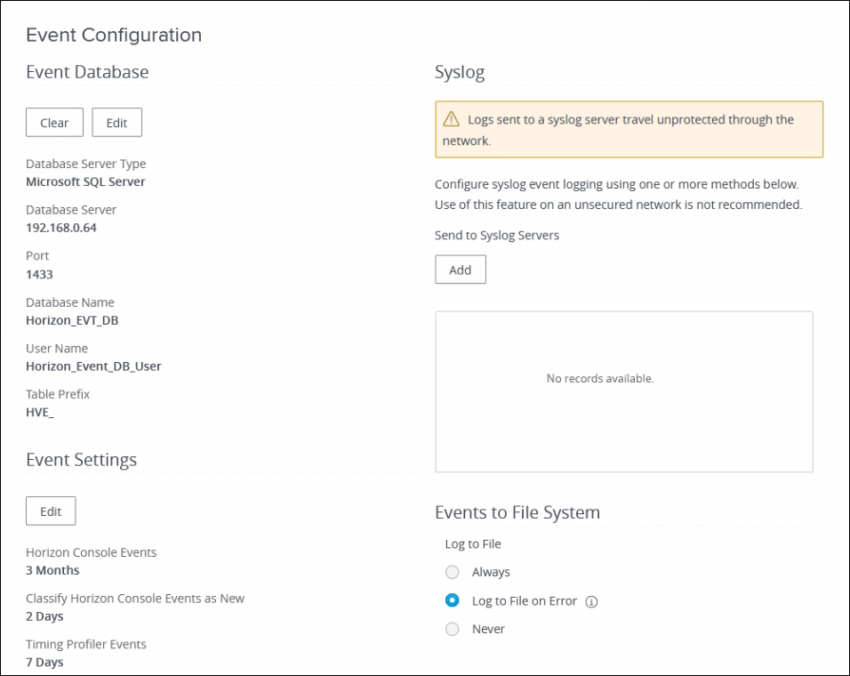Edit the Event Settings values
850x676 pixels.
(50, 511)
